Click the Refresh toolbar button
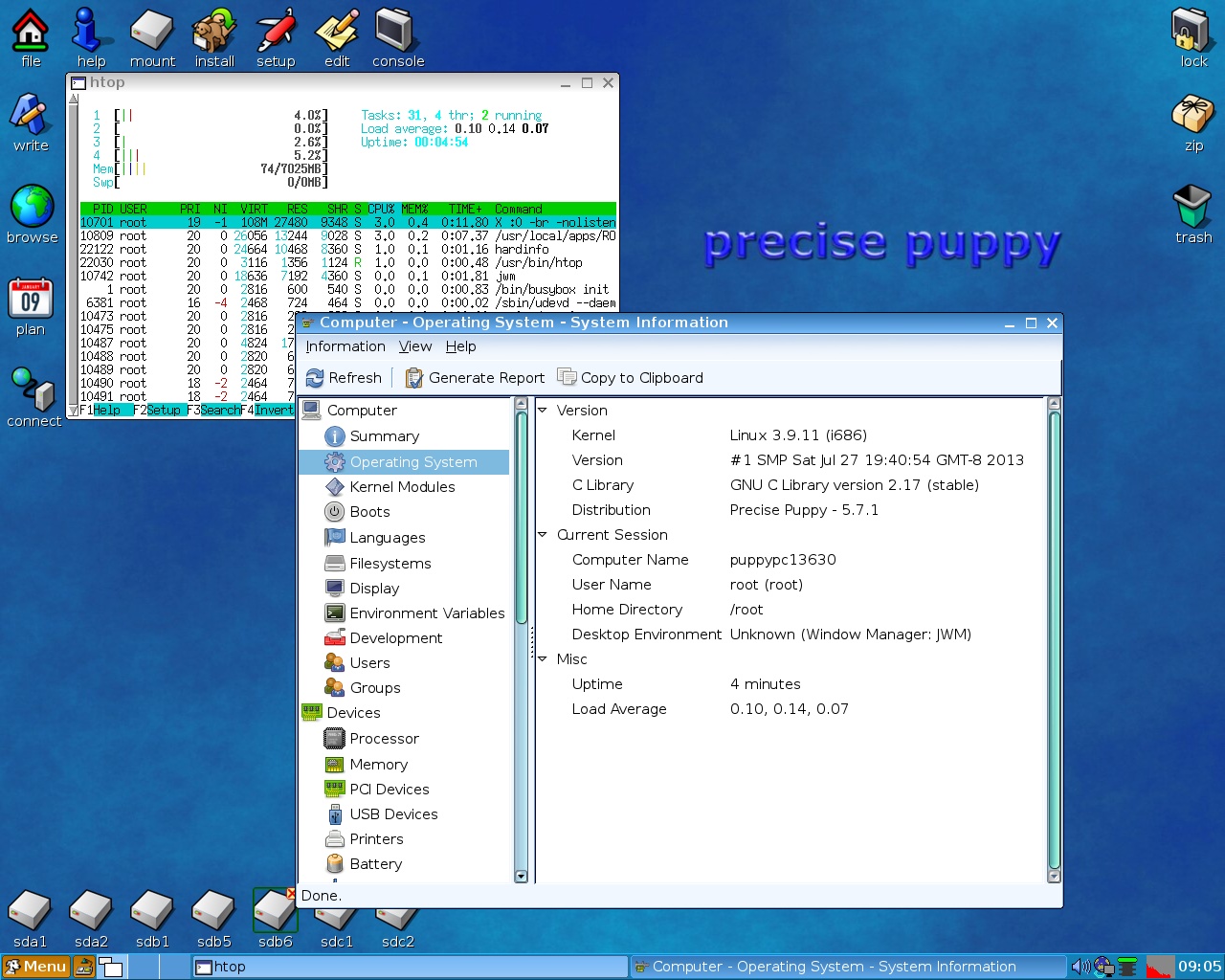Image resolution: width=1225 pixels, height=980 pixels. [x=344, y=378]
